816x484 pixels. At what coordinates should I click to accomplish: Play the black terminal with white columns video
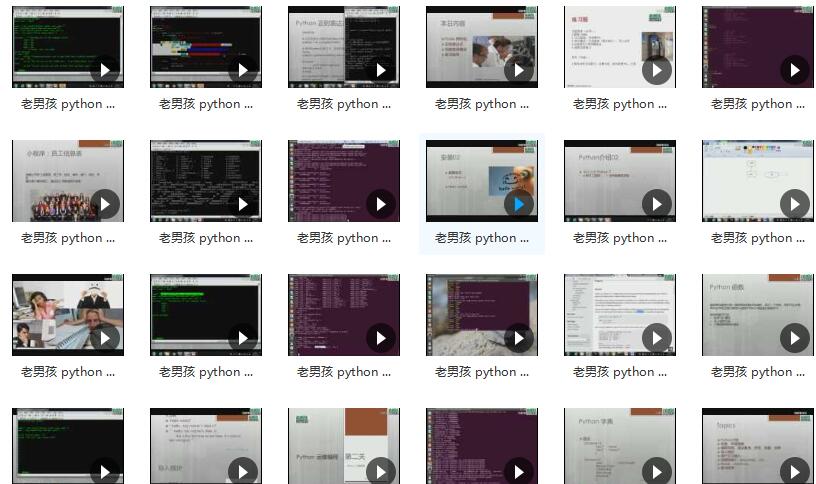coord(243,204)
